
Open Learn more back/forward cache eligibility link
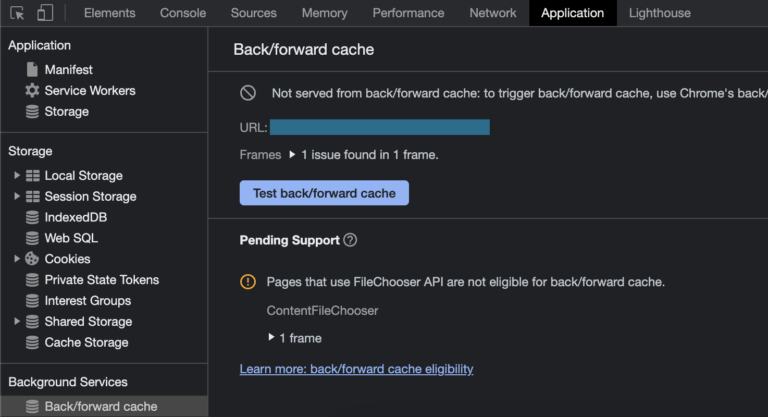click(356, 369)
